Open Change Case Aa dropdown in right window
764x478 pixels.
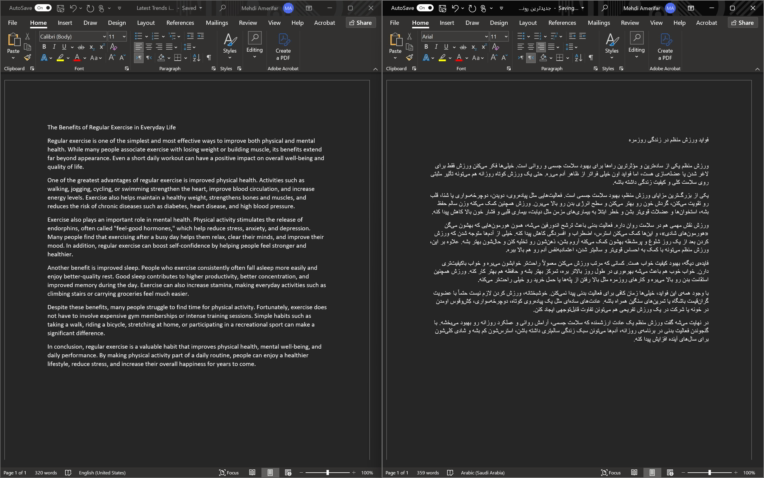point(478,57)
